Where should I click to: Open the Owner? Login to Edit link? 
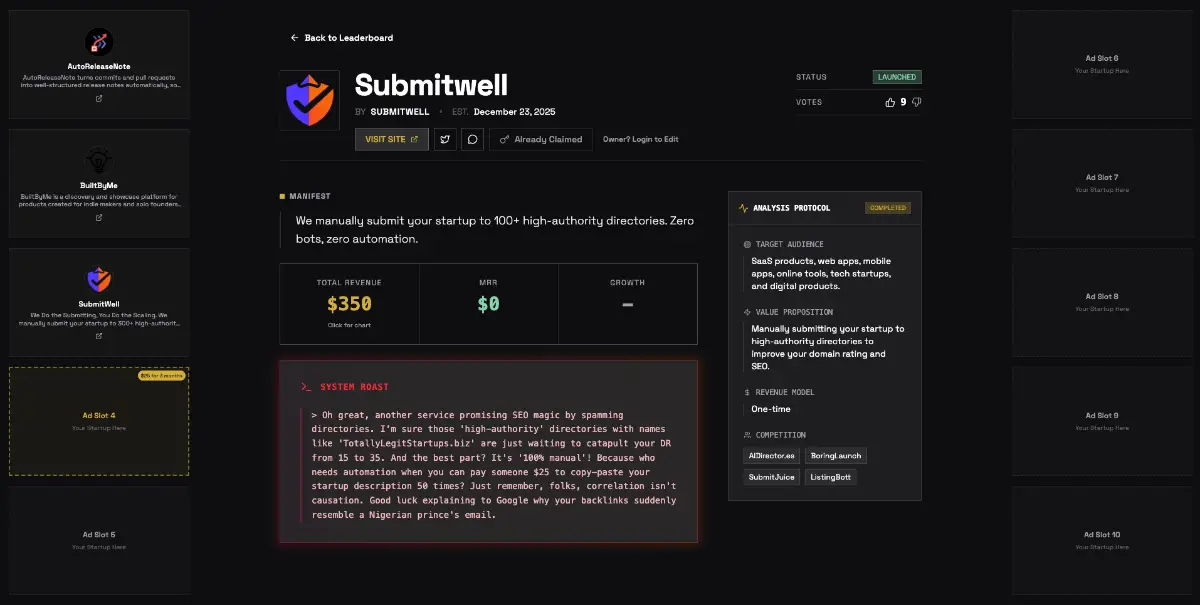pyautogui.click(x=643, y=139)
